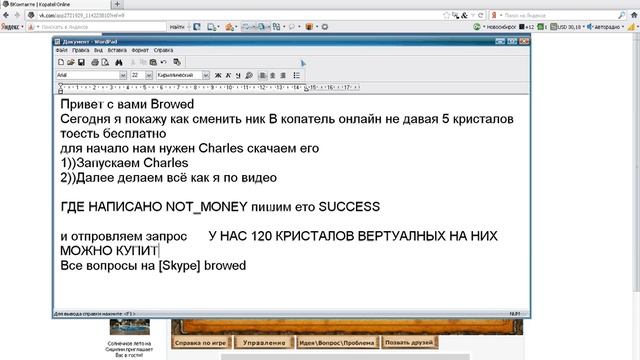Click the Управление game button
The image size is (640, 360).
pos(264,343)
